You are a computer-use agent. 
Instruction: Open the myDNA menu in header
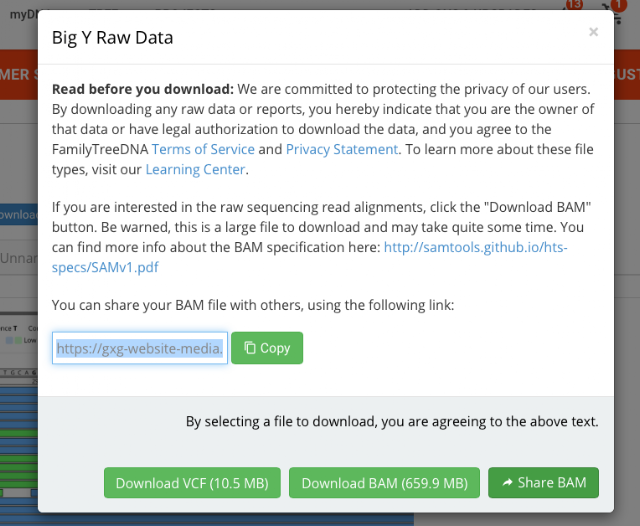click(x=24, y=14)
